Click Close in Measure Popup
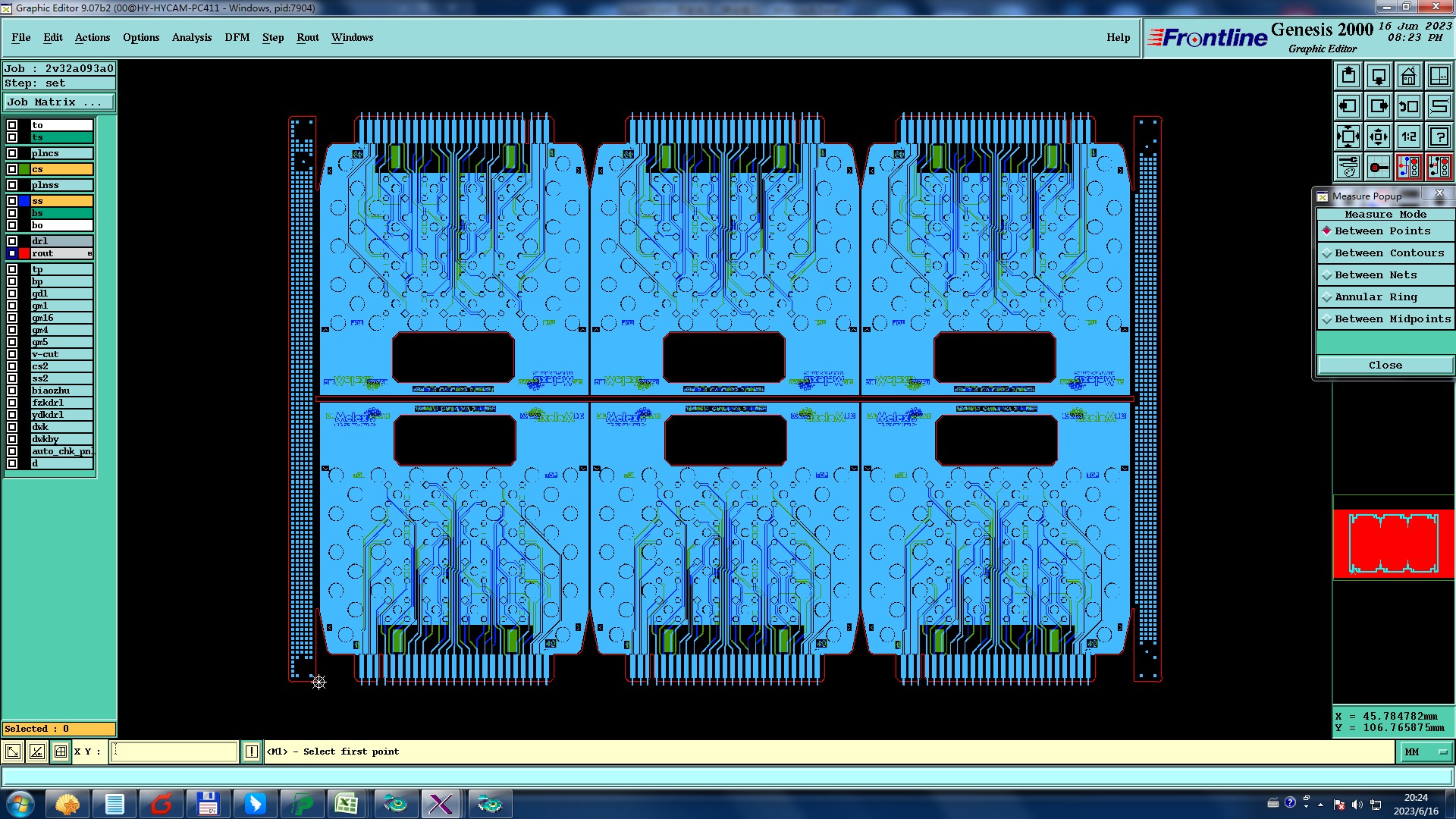1456x819 pixels. pos(1385,366)
